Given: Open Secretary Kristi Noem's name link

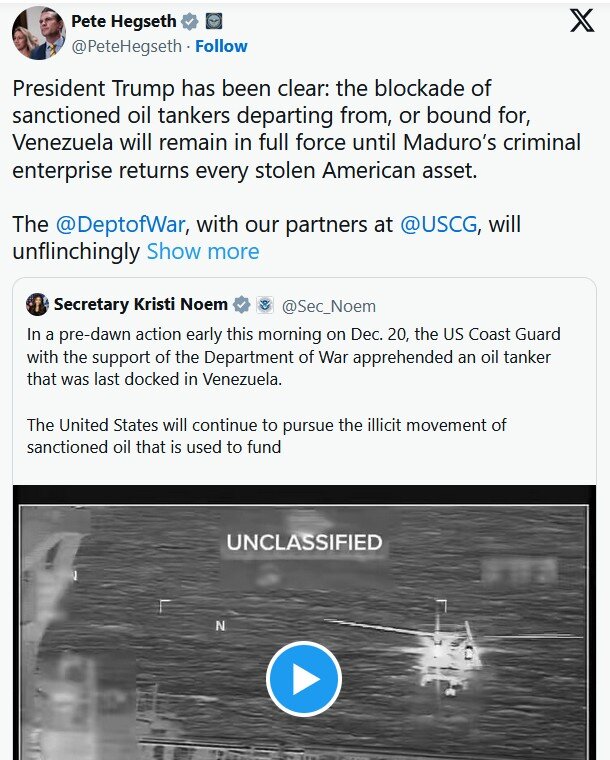Looking at the screenshot, I should (x=140, y=305).
